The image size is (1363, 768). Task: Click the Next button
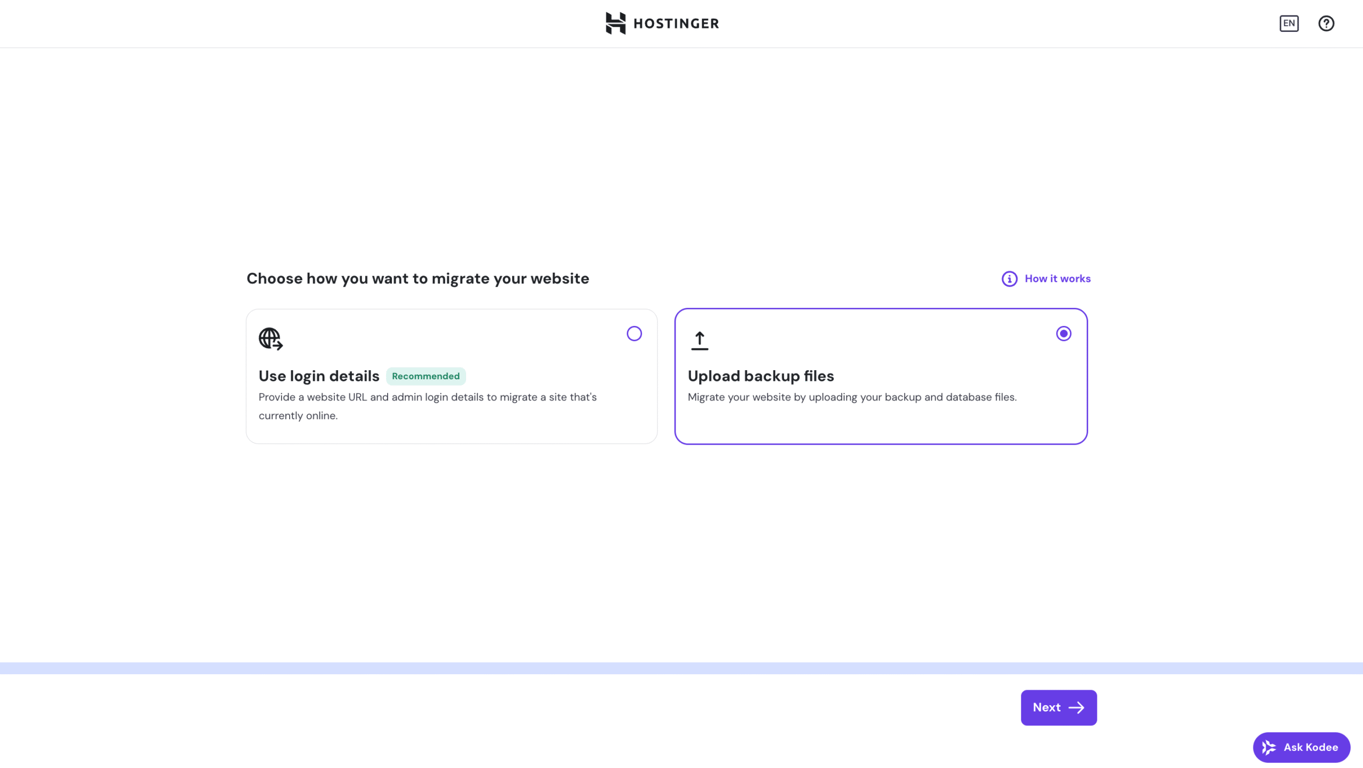(x=1058, y=707)
